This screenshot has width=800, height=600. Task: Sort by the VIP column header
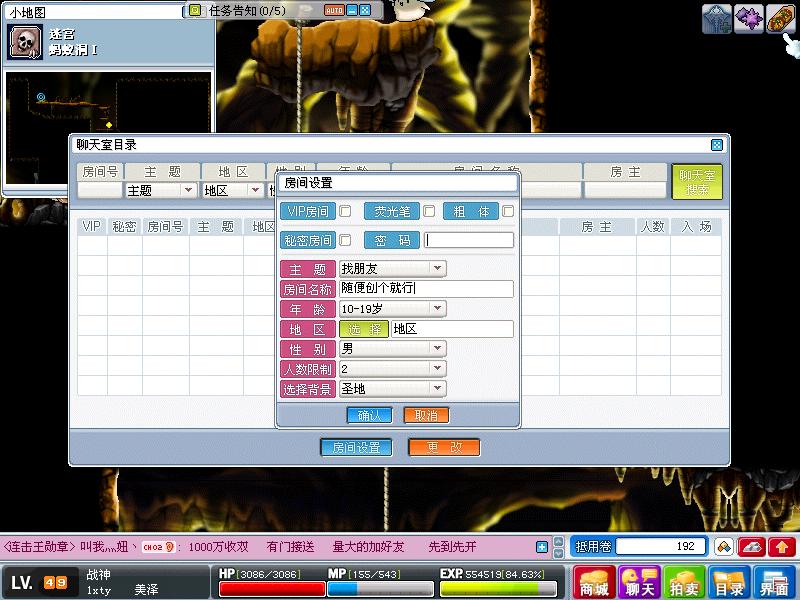(92, 227)
